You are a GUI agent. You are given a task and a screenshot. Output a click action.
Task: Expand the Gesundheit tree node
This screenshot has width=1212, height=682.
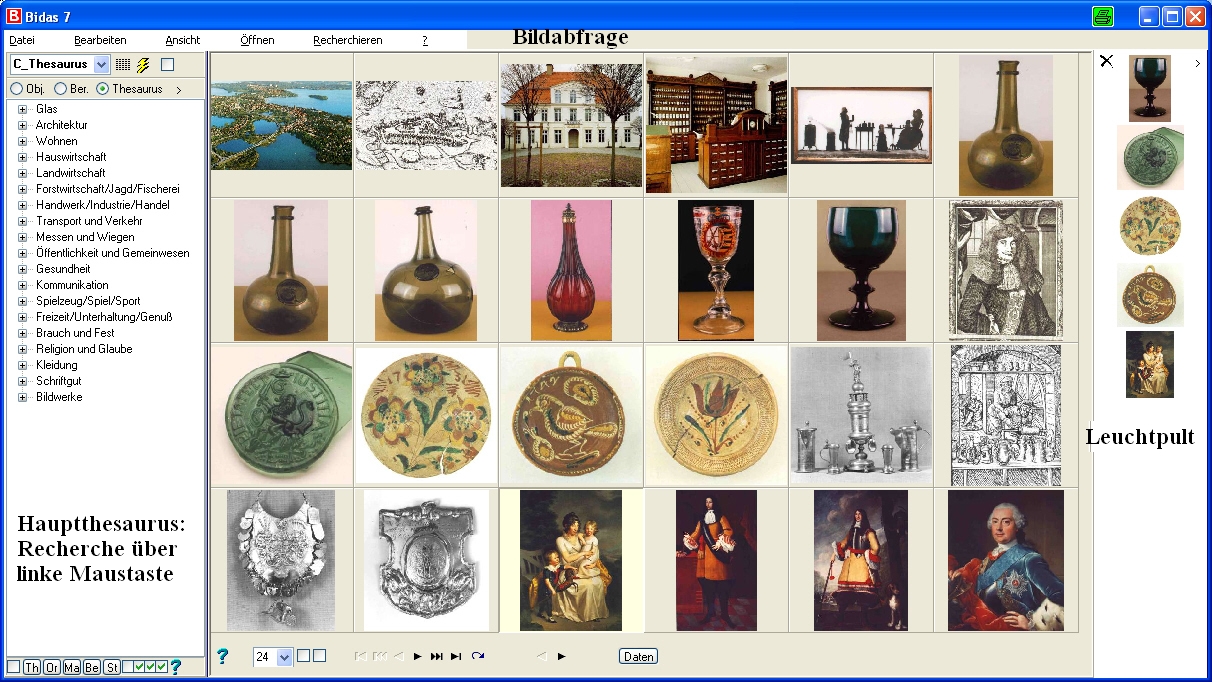pyautogui.click(x=22, y=269)
